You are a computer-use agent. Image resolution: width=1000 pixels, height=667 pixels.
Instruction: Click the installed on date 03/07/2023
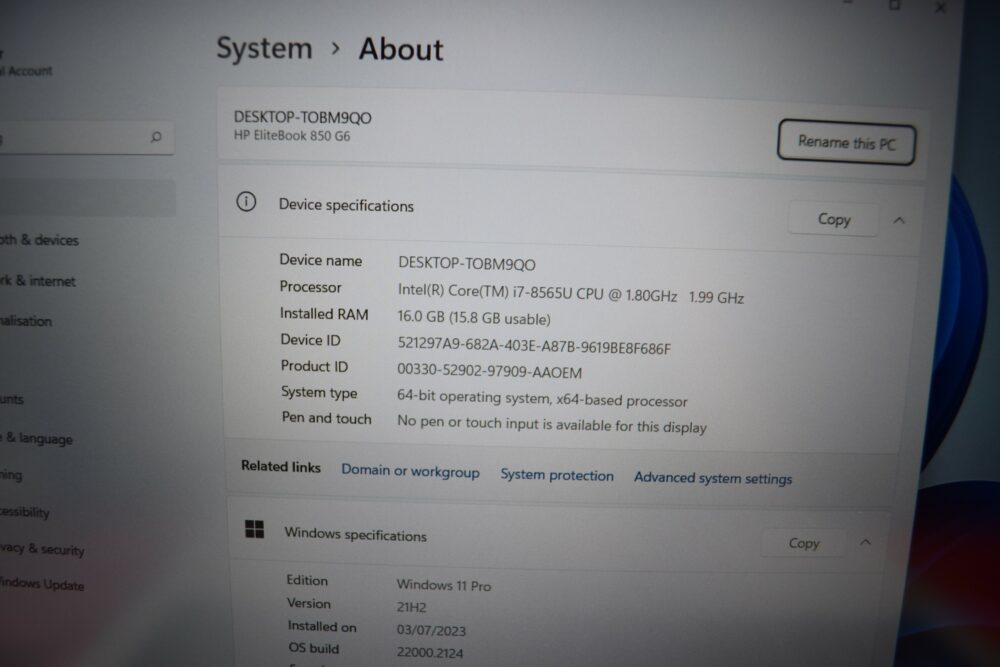(431, 630)
